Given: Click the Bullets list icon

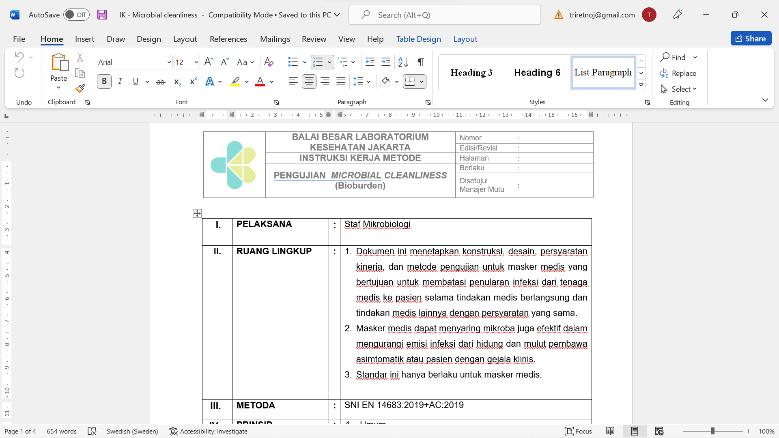Looking at the screenshot, I should point(293,62).
